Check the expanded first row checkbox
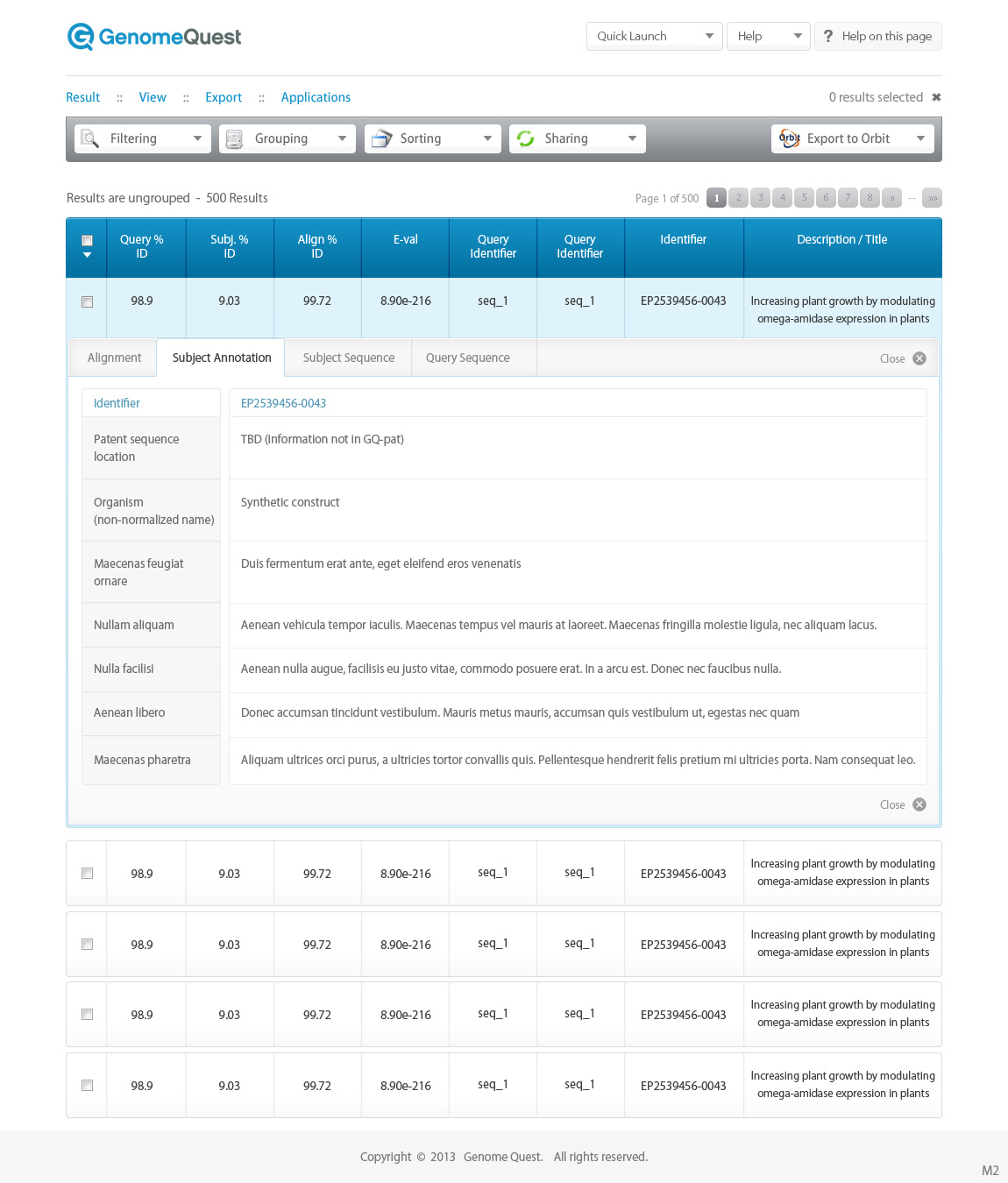The width and height of the screenshot is (1008, 1183). point(87,301)
